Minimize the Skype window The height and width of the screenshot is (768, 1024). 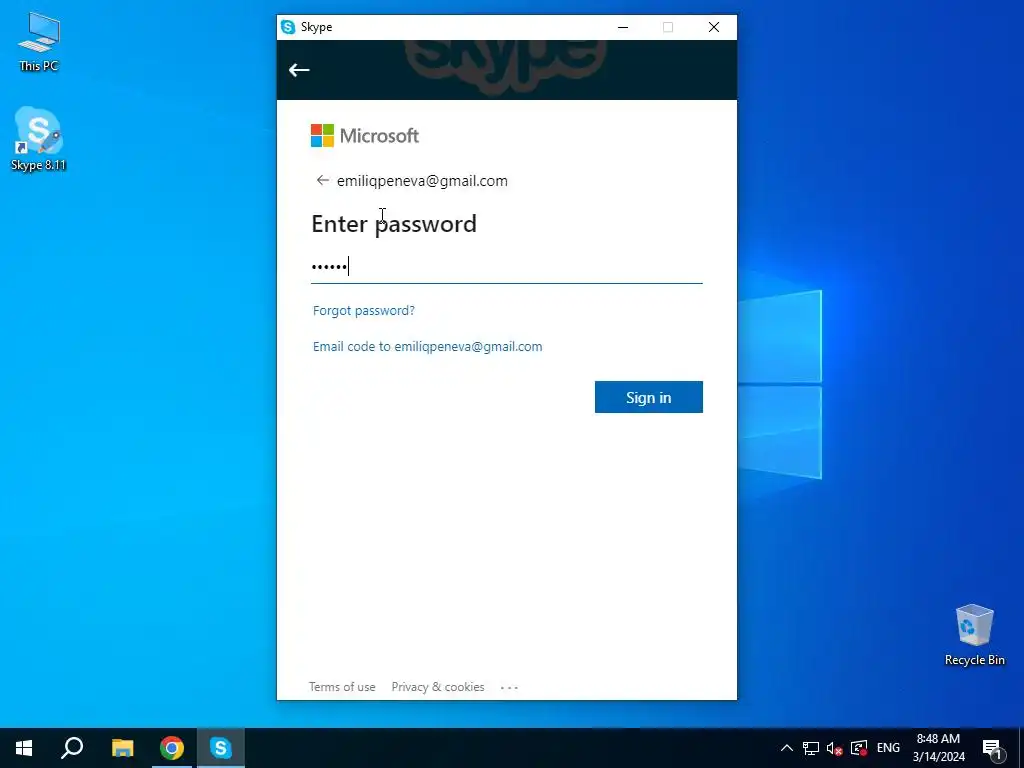coord(623,27)
